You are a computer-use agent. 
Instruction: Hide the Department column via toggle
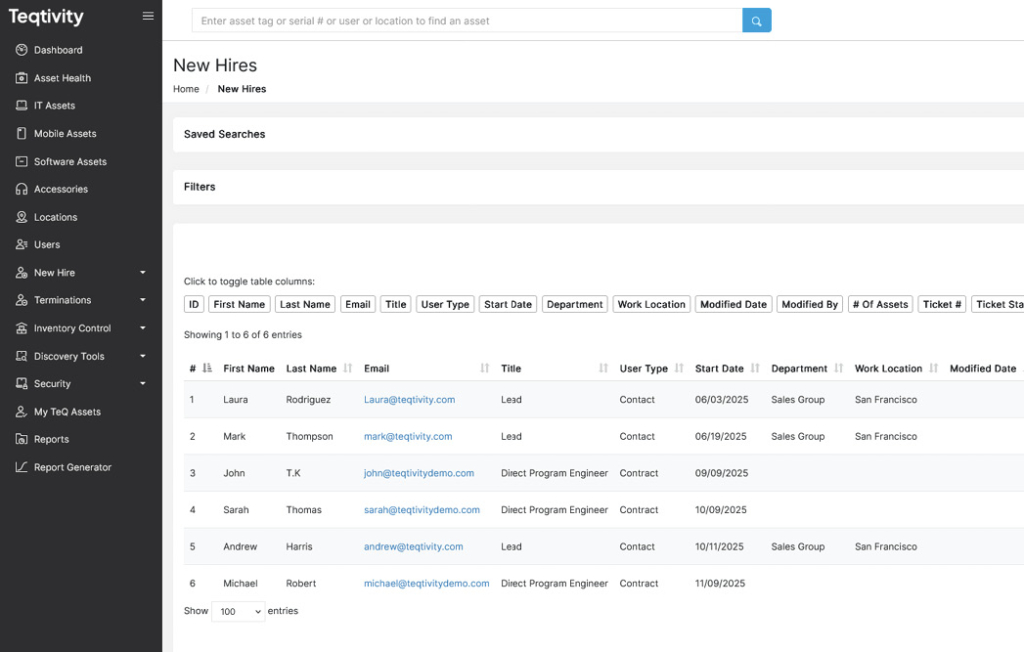point(575,305)
